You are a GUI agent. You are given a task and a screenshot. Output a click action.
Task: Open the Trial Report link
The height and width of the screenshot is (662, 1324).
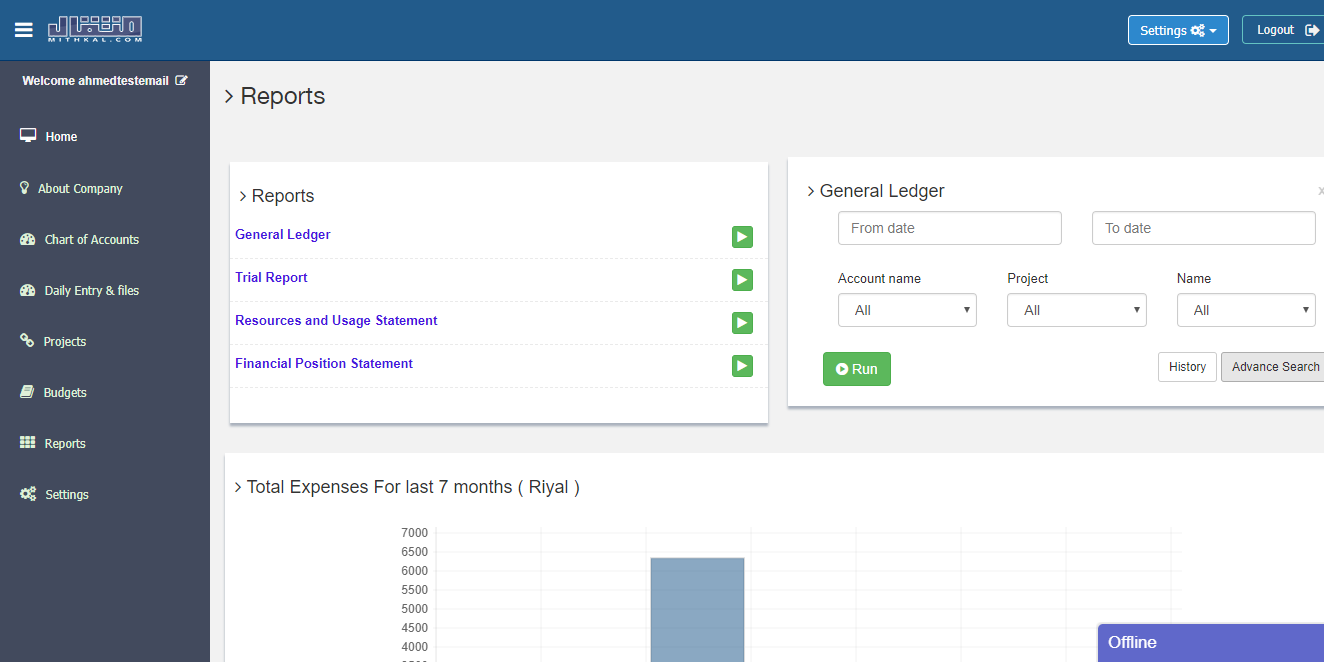271,277
